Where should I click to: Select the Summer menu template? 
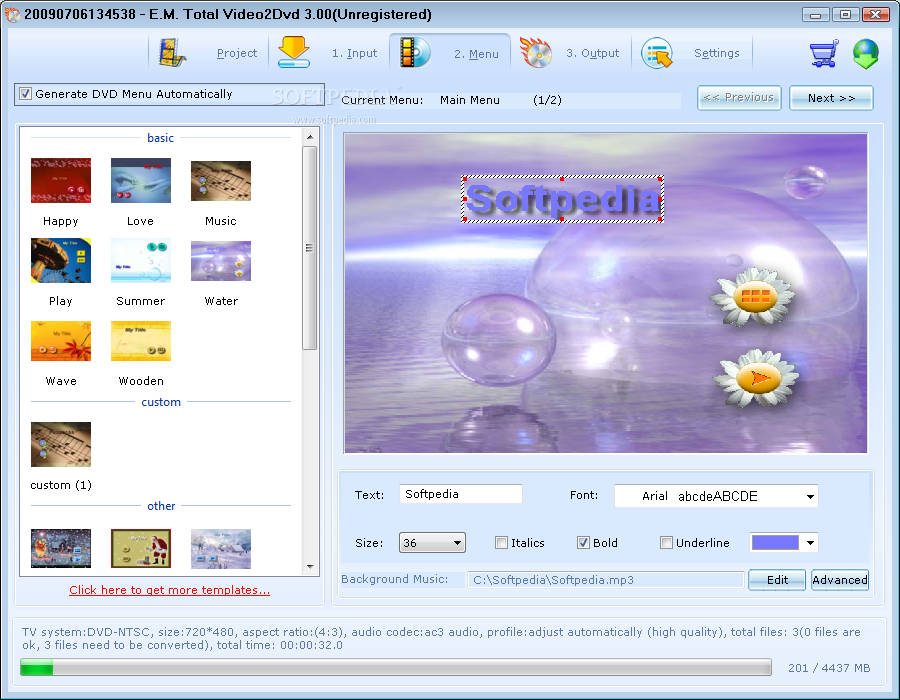click(x=141, y=260)
